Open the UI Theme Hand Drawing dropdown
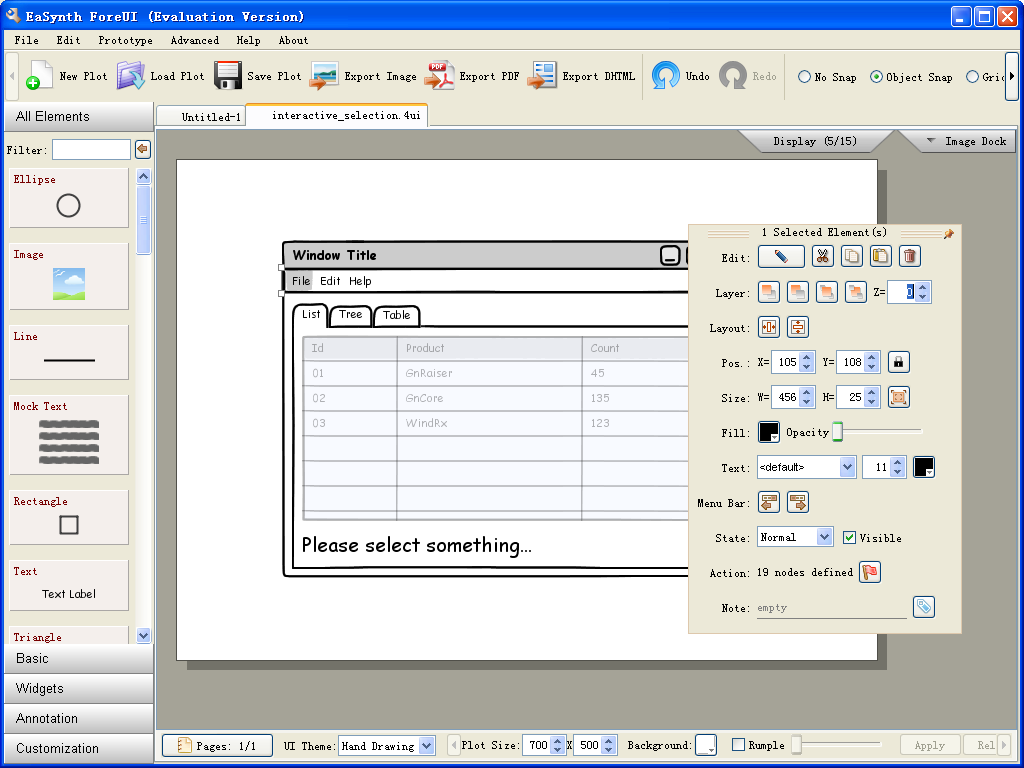Image resolution: width=1024 pixels, height=768 pixels. (387, 746)
